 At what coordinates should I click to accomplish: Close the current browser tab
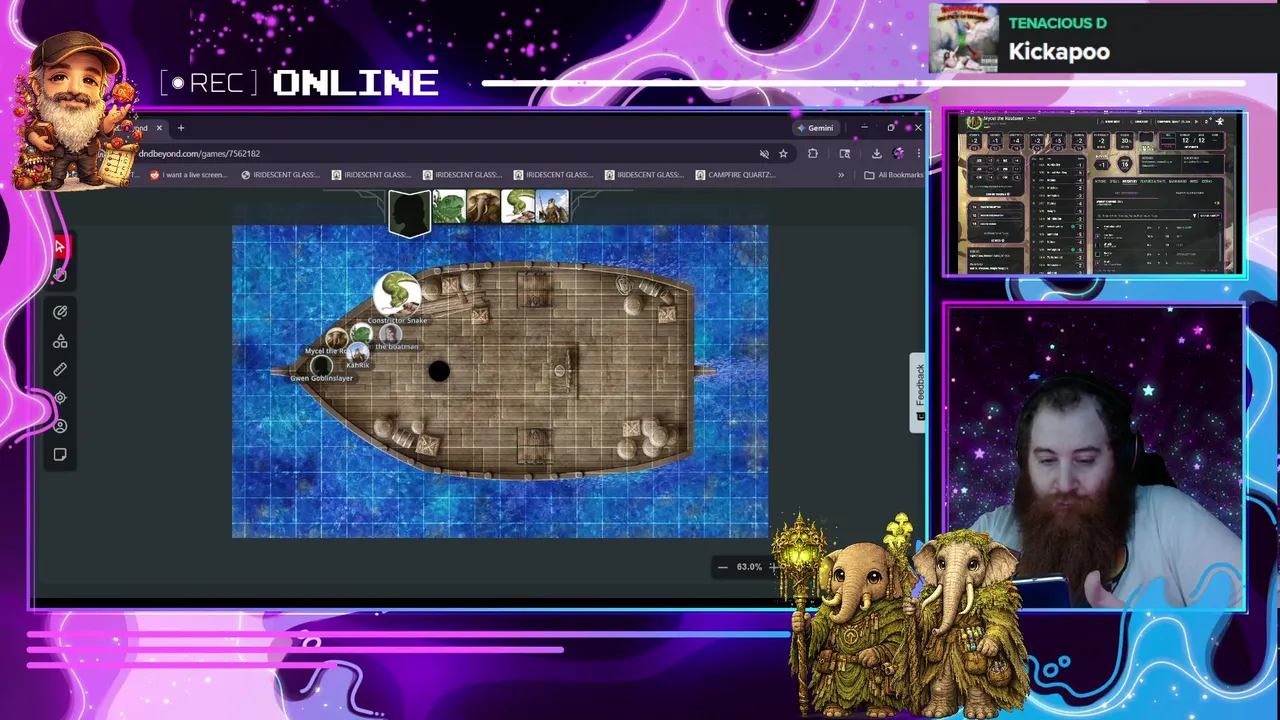coord(158,128)
